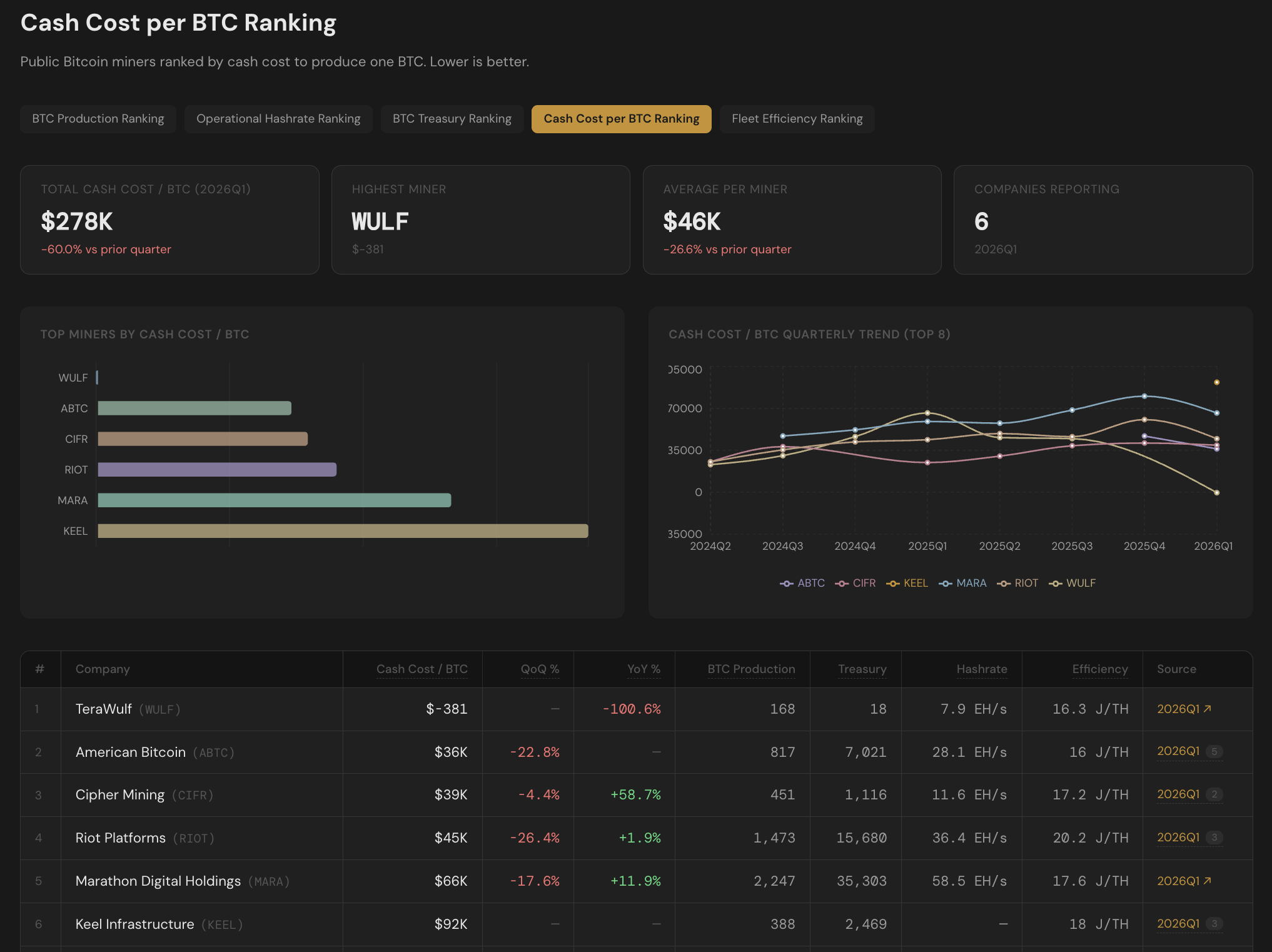Toggle KEEL series in the trend legend
1272x952 pixels.
pyautogui.click(x=907, y=583)
